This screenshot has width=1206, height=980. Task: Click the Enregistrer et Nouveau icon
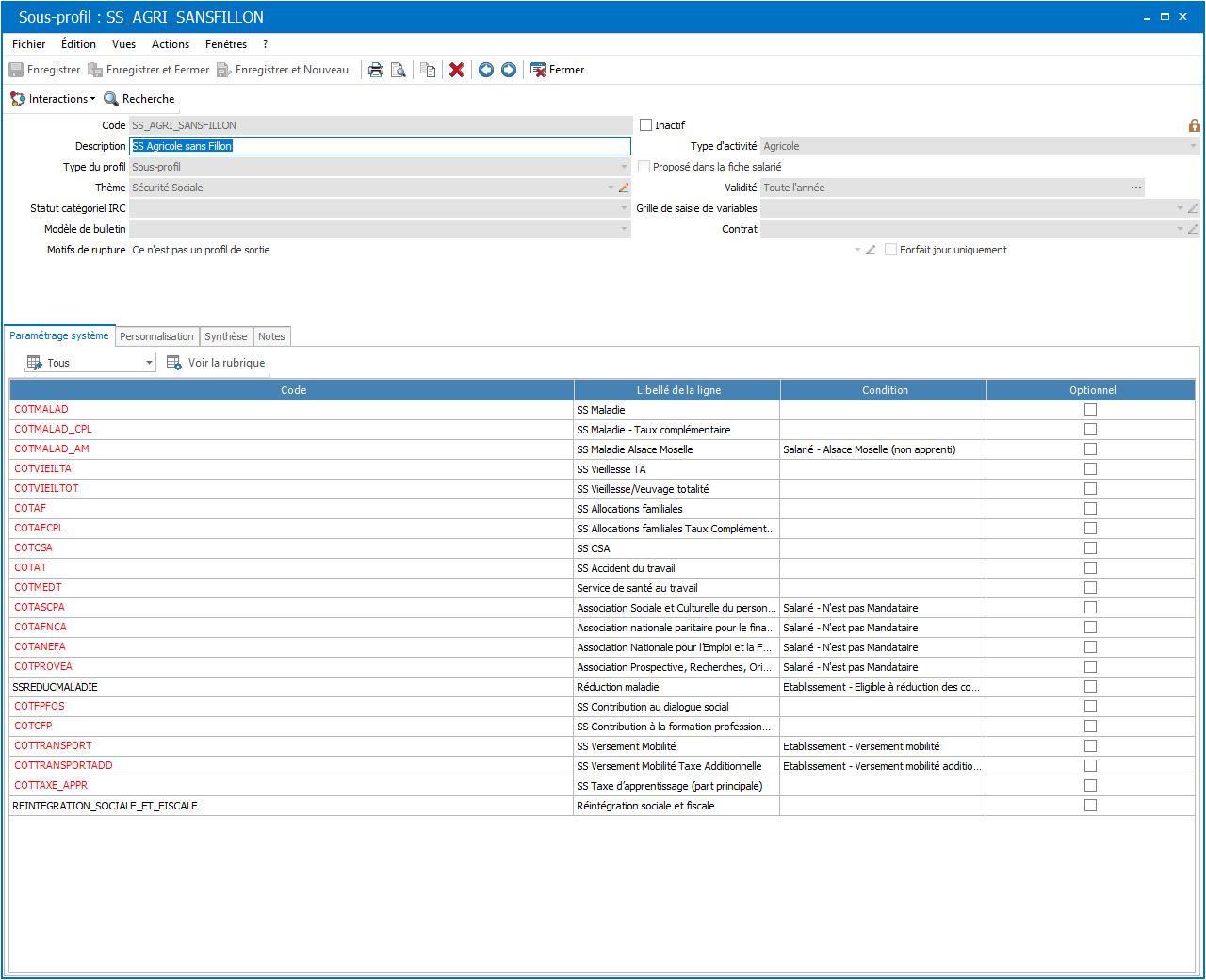[x=224, y=70]
